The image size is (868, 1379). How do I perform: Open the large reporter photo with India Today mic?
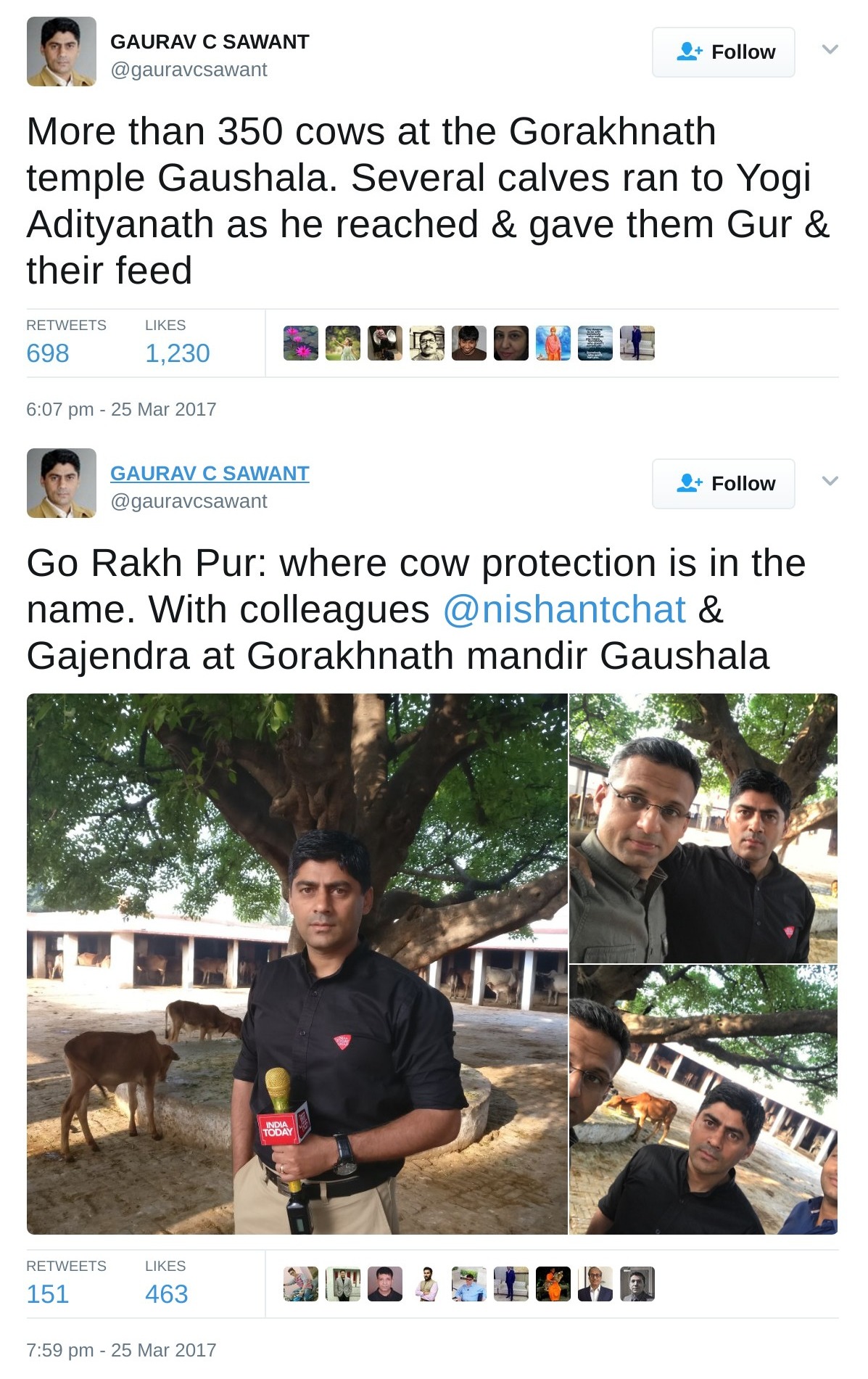297,964
